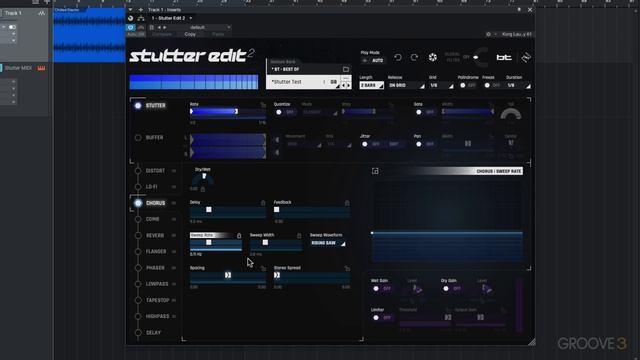640x360 pixels.
Task: Click the curve editor expand icon
Action: tap(375, 171)
